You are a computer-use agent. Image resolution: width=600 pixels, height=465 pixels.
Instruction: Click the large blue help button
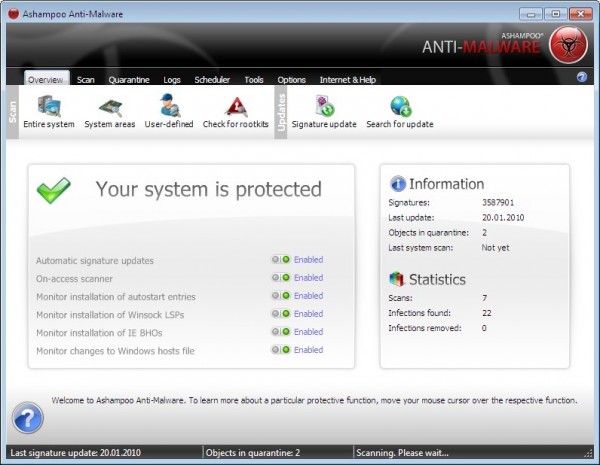point(28,418)
